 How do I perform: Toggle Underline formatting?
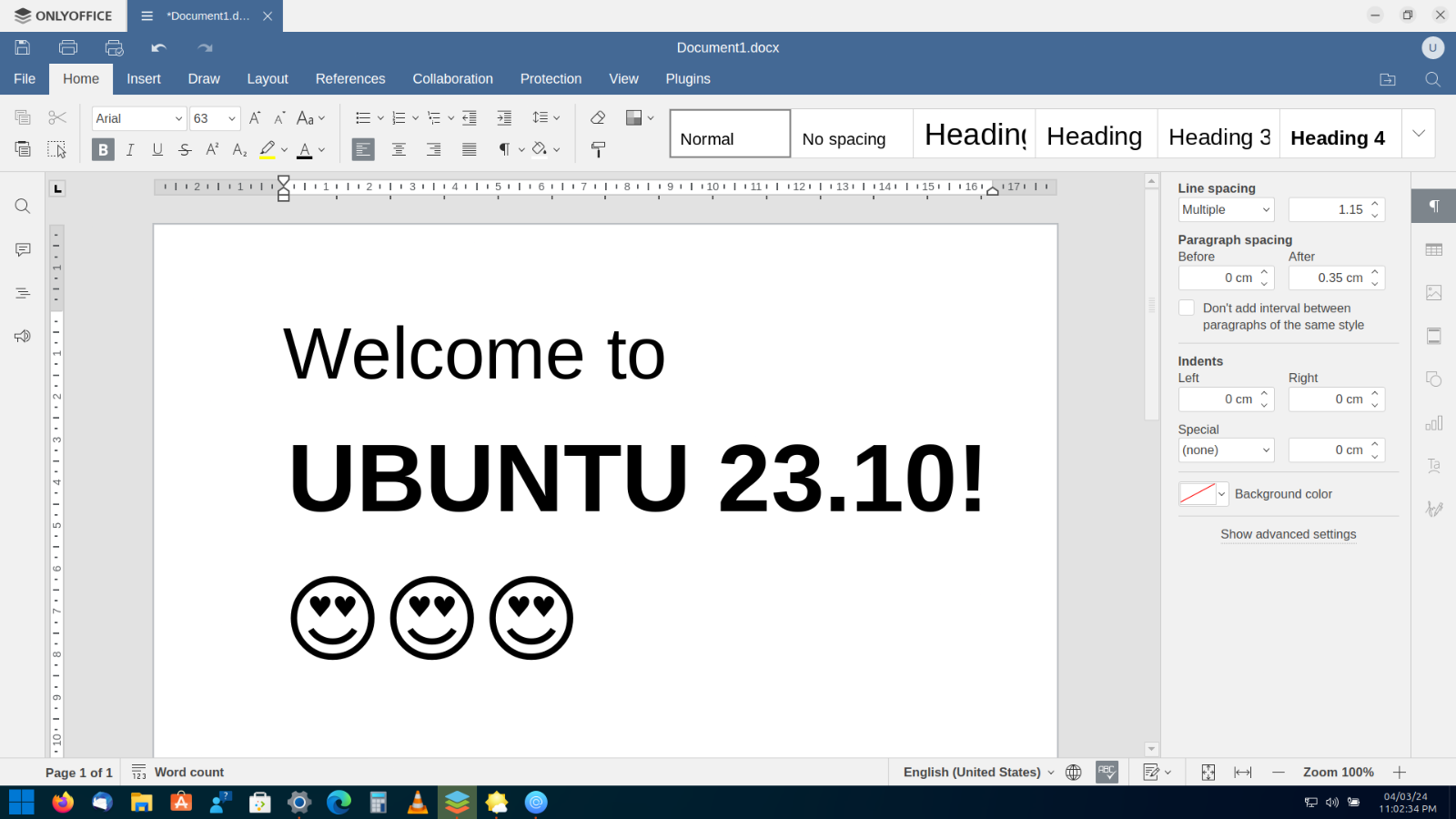157,149
